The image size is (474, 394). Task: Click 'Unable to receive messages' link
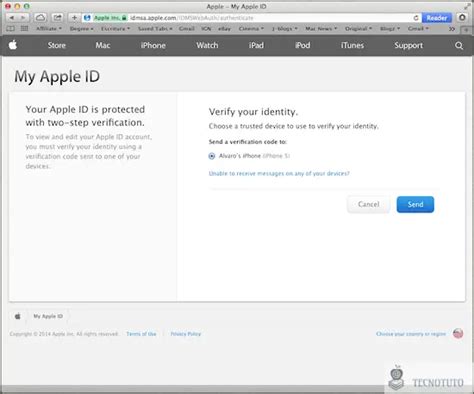coord(279,173)
